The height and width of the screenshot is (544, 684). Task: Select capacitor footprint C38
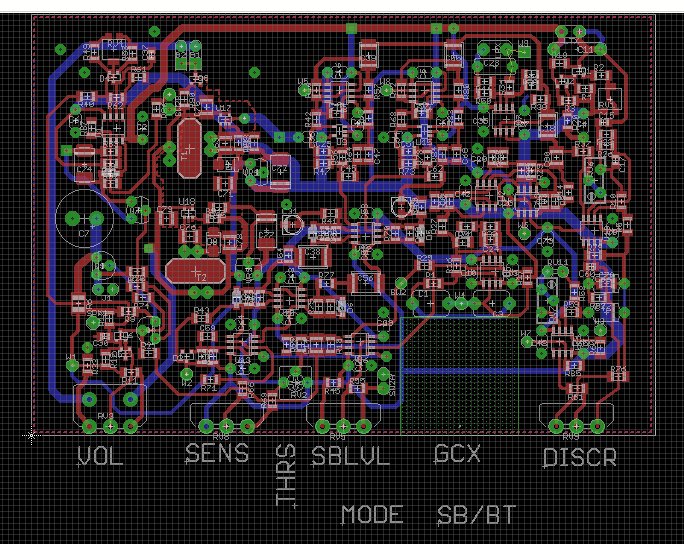[313, 256]
